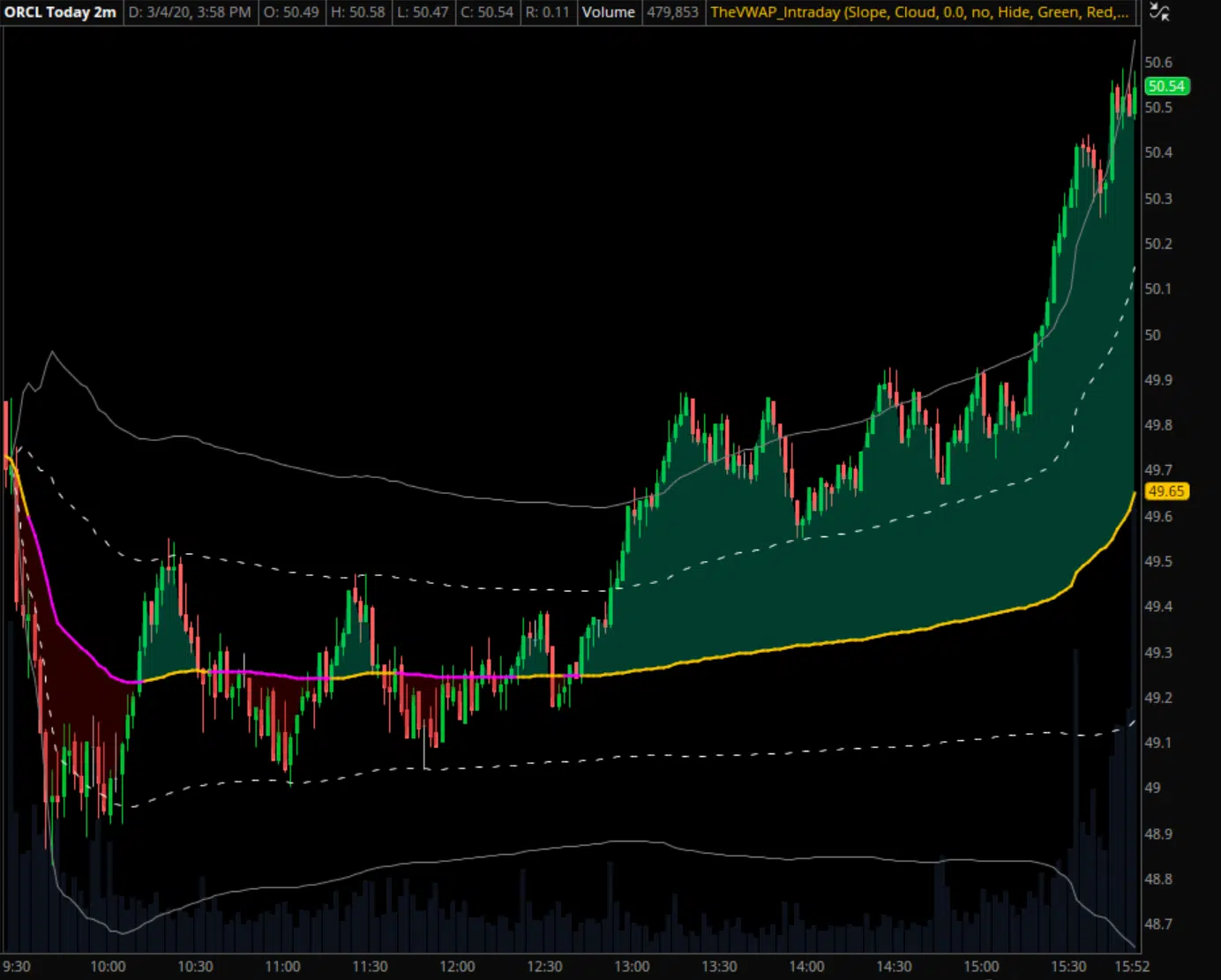Click the 11:00 time axis label
This screenshot has width=1221, height=980.
click(x=282, y=966)
